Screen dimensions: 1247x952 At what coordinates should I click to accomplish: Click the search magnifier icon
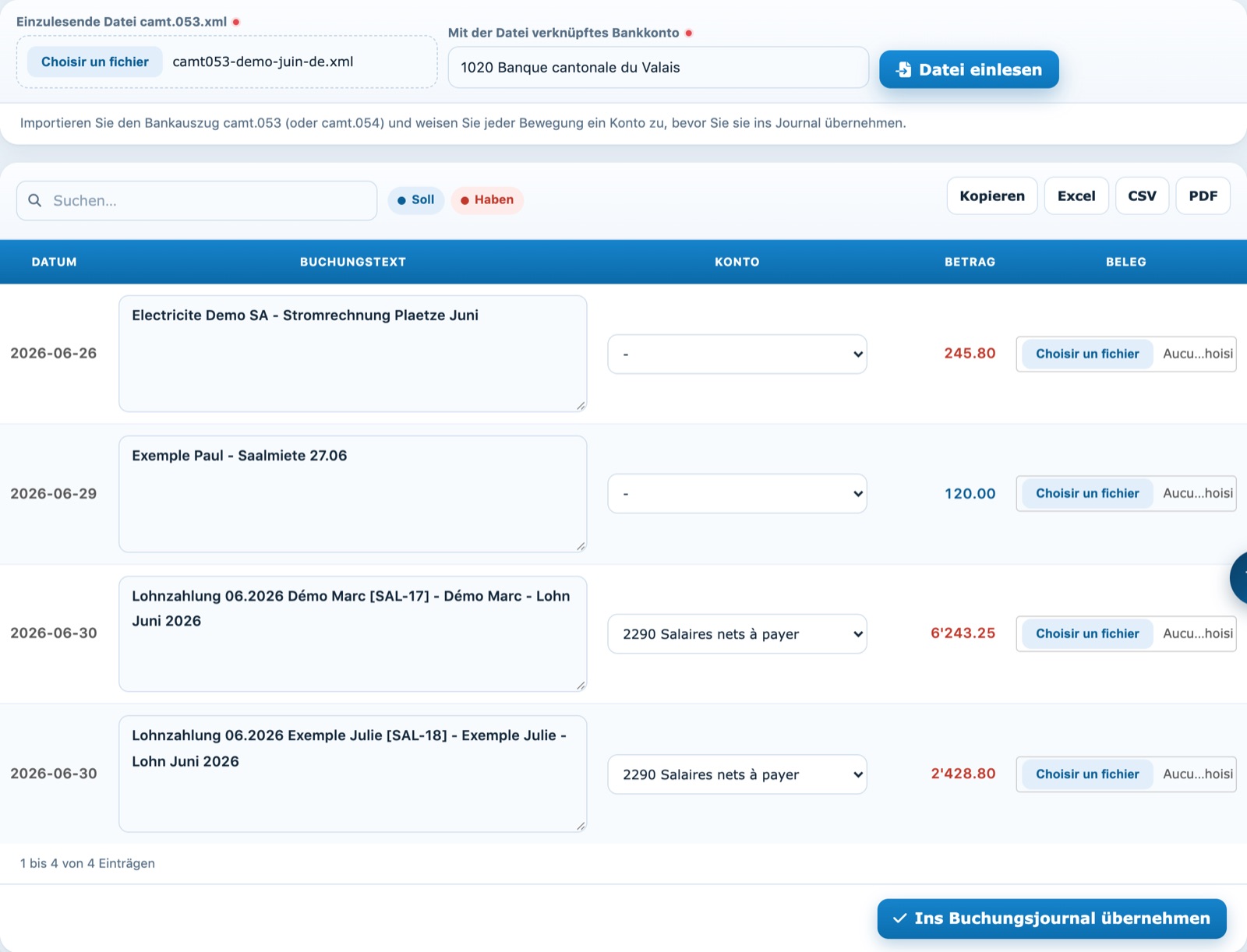(35, 200)
